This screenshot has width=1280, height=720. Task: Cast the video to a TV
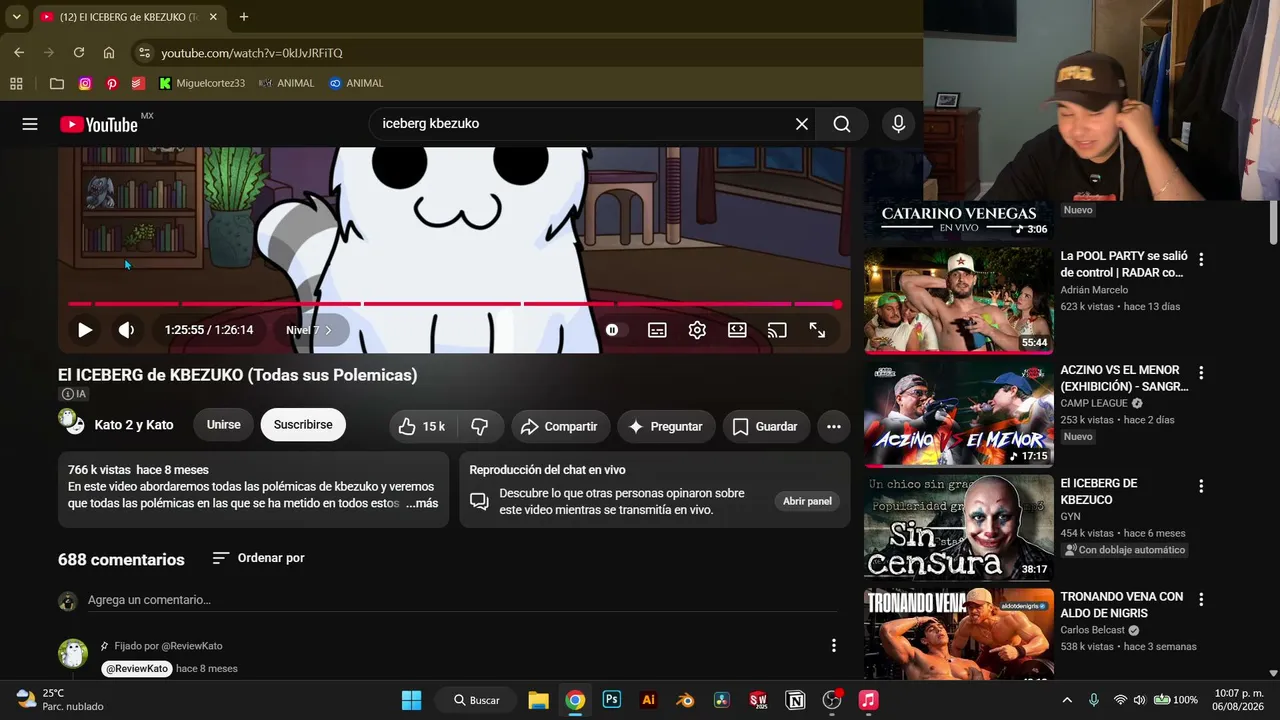click(x=777, y=330)
